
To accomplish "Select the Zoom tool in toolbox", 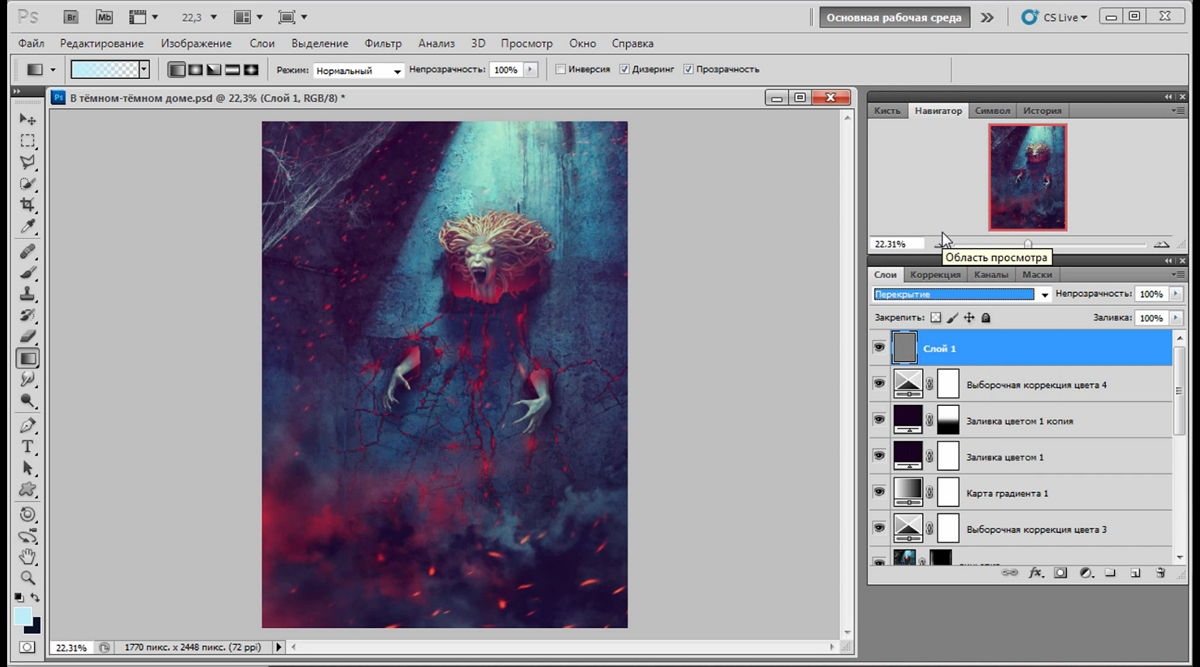I will tap(28, 578).
